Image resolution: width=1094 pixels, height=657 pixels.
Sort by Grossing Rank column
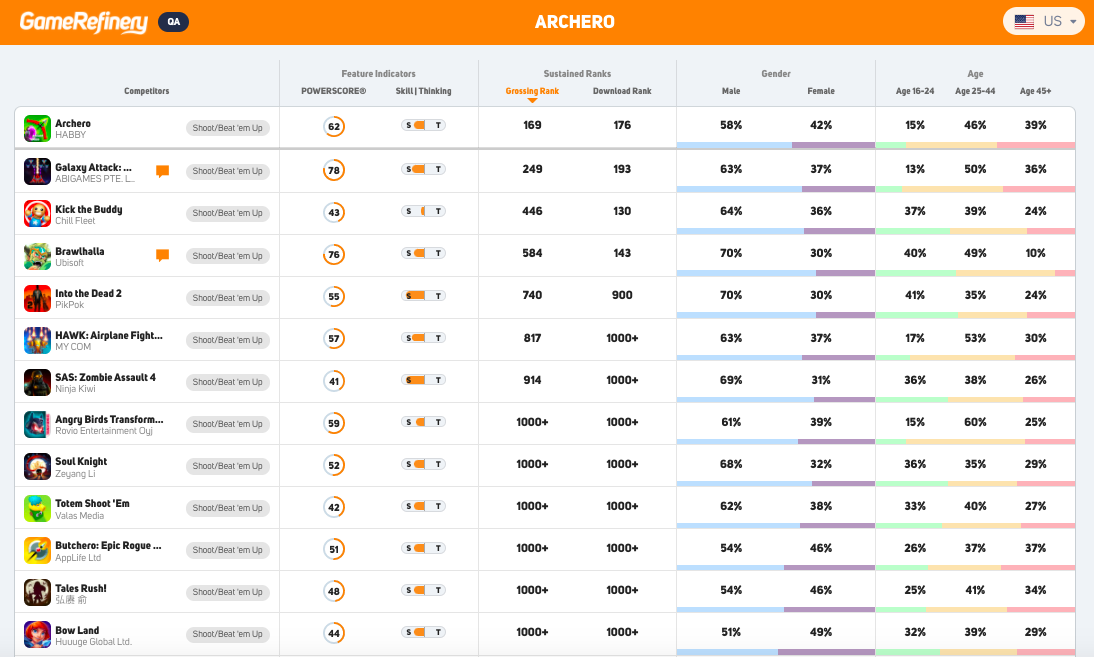(532, 91)
